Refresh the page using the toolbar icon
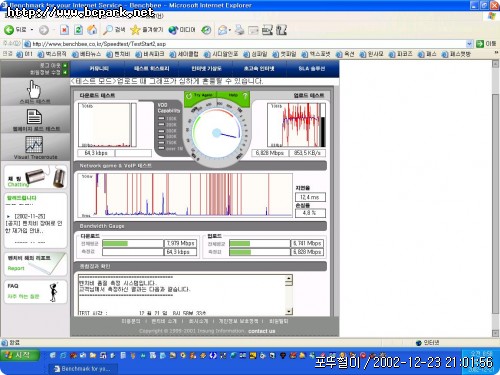The image size is (500, 375). [x=78, y=30]
